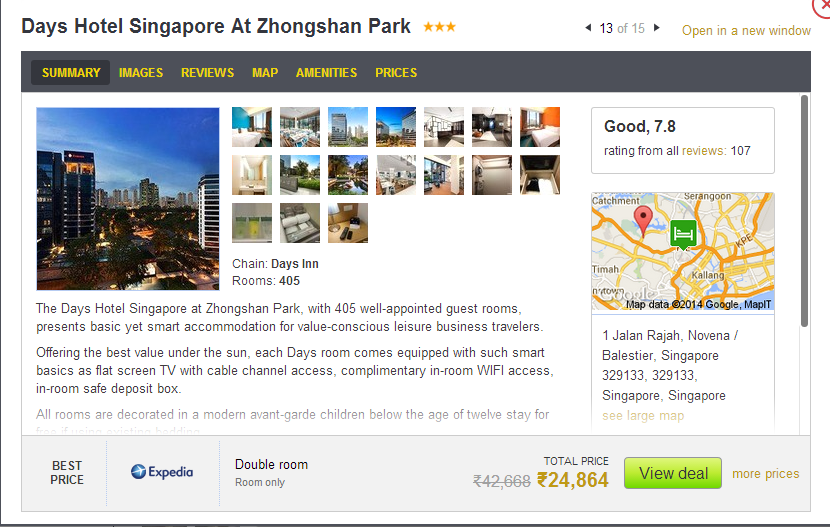Click the Expedia logo

point(162,471)
